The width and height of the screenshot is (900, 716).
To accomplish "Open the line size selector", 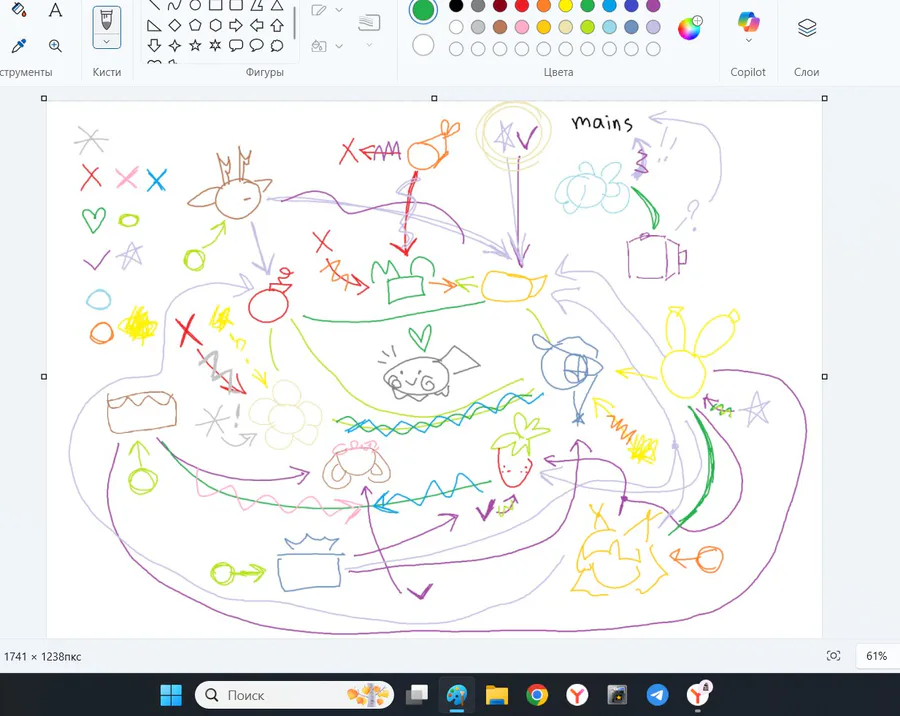I will (x=369, y=28).
